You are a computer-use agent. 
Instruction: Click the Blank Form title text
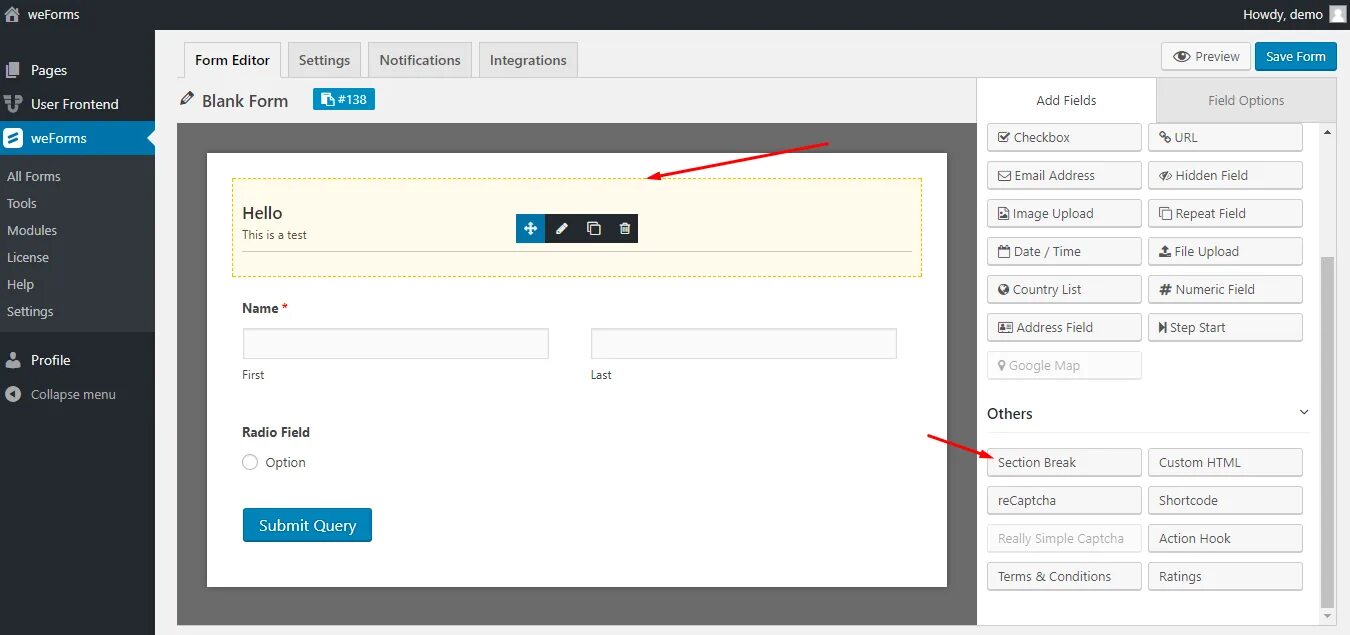(245, 101)
